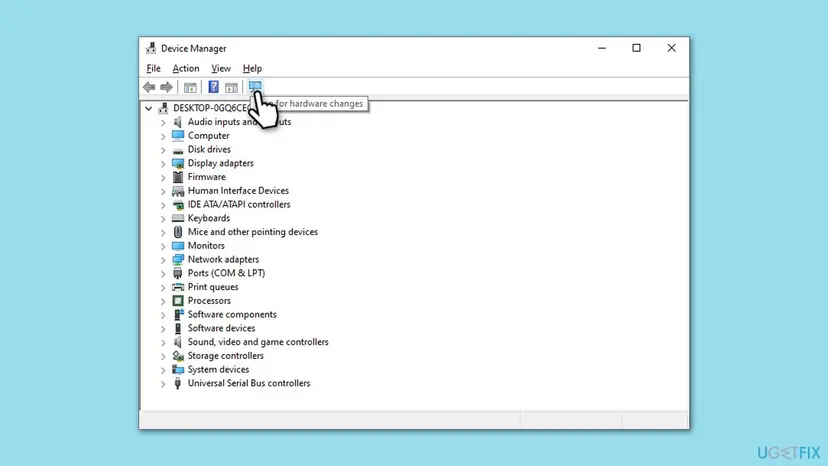The height and width of the screenshot is (466, 828).
Task: Maximize the Device Manager window
Action: click(636, 48)
